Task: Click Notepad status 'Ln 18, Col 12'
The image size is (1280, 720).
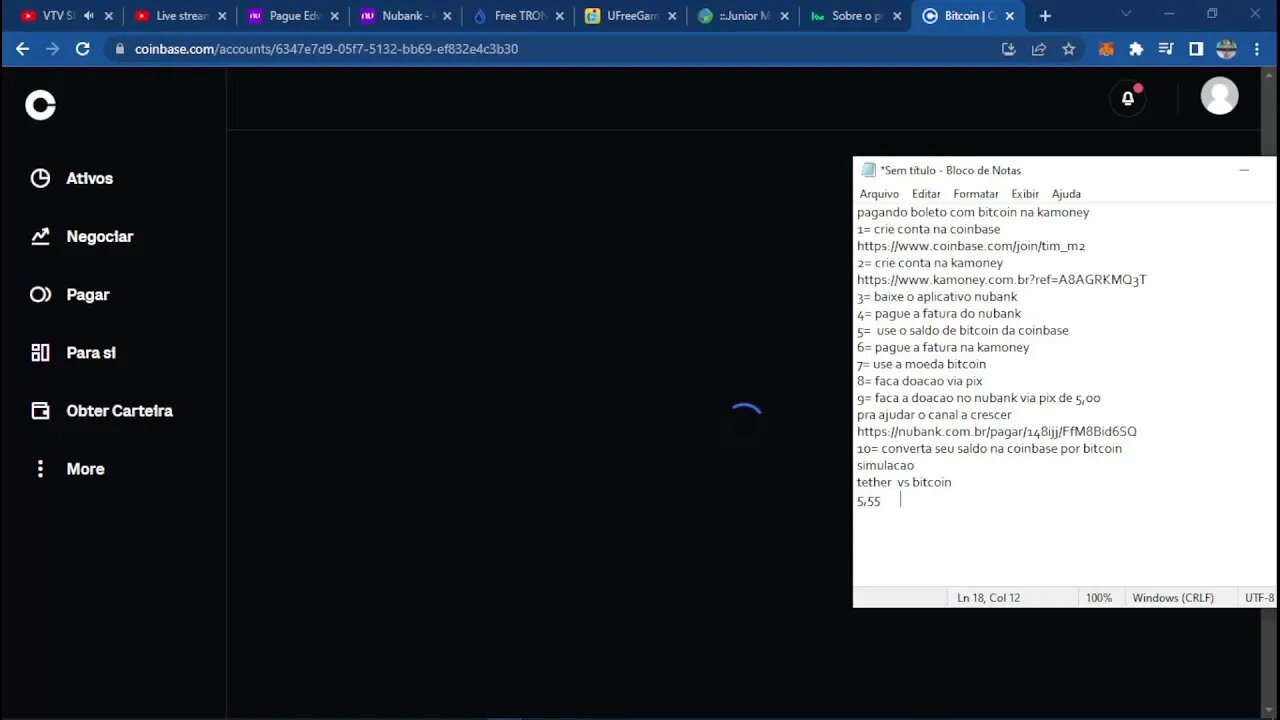Action: (989, 597)
